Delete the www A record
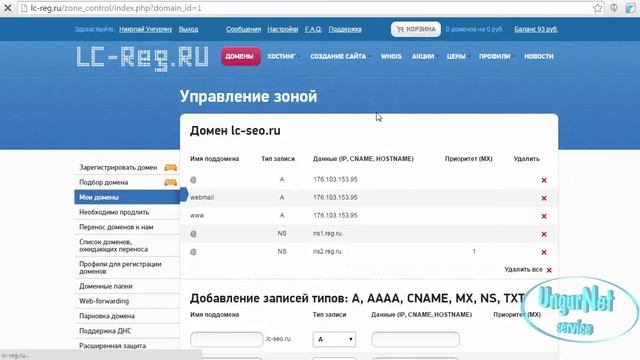The height and width of the screenshot is (360, 640). (544, 216)
